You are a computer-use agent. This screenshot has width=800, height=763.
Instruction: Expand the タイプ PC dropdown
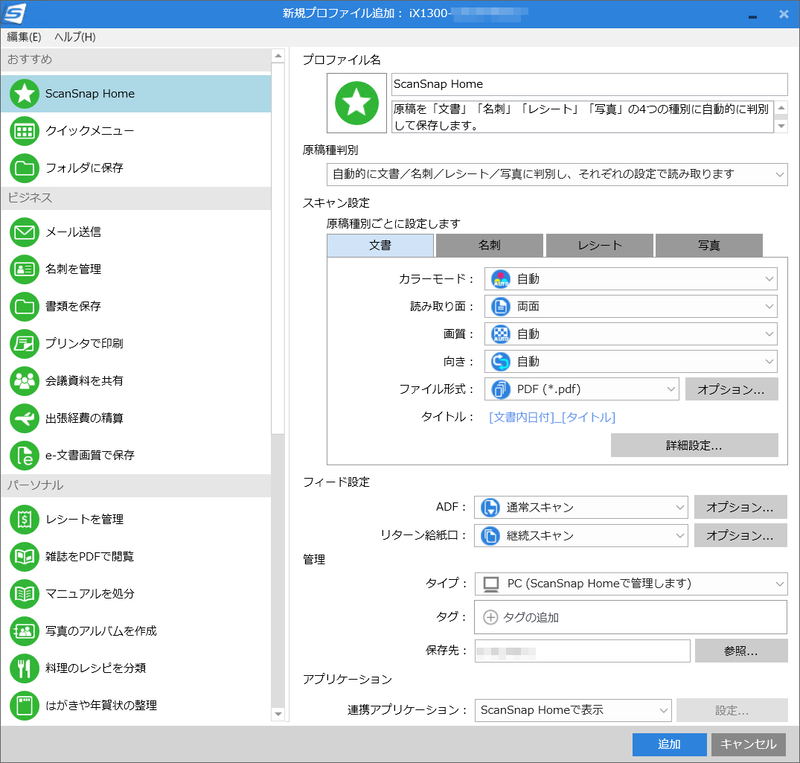[631, 584]
